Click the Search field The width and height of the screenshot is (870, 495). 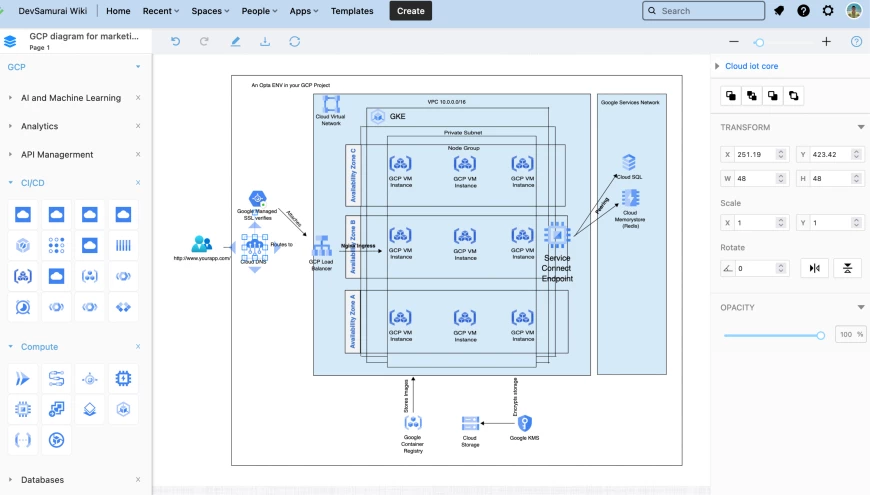coord(704,11)
